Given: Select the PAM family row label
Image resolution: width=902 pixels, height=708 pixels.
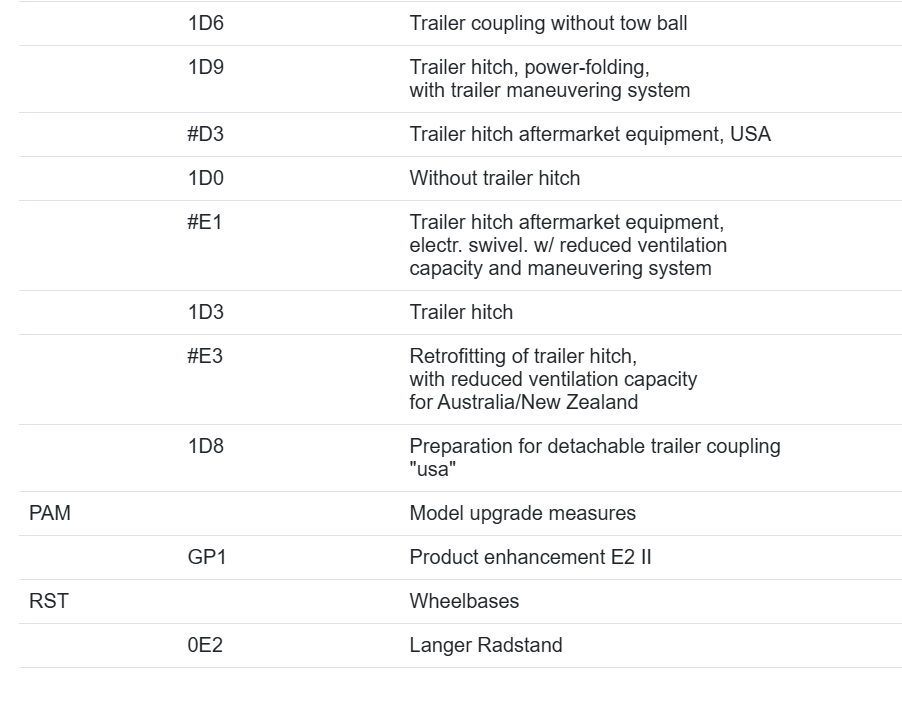Looking at the screenshot, I should click(50, 513).
